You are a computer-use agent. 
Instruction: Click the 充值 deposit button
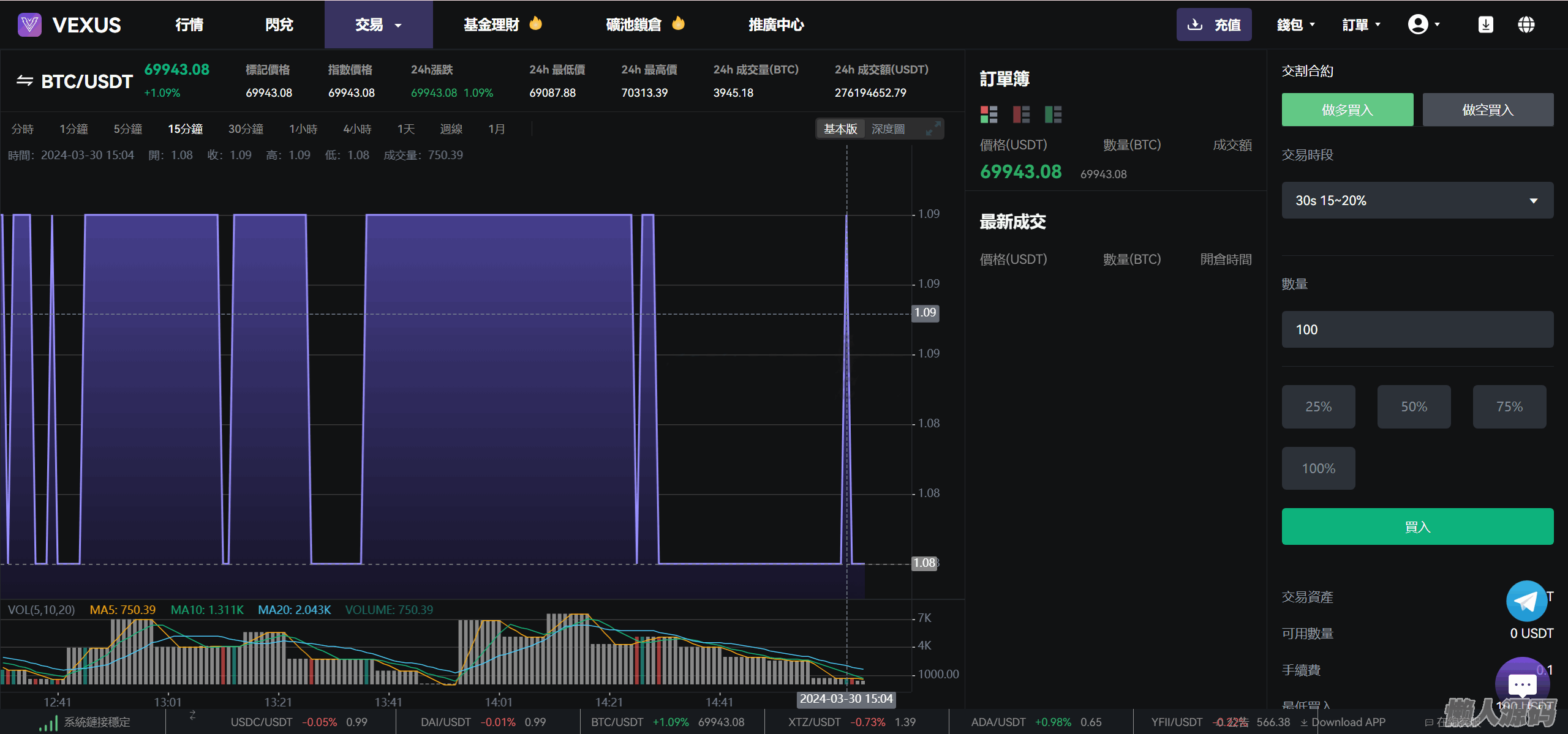coord(1213,25)
